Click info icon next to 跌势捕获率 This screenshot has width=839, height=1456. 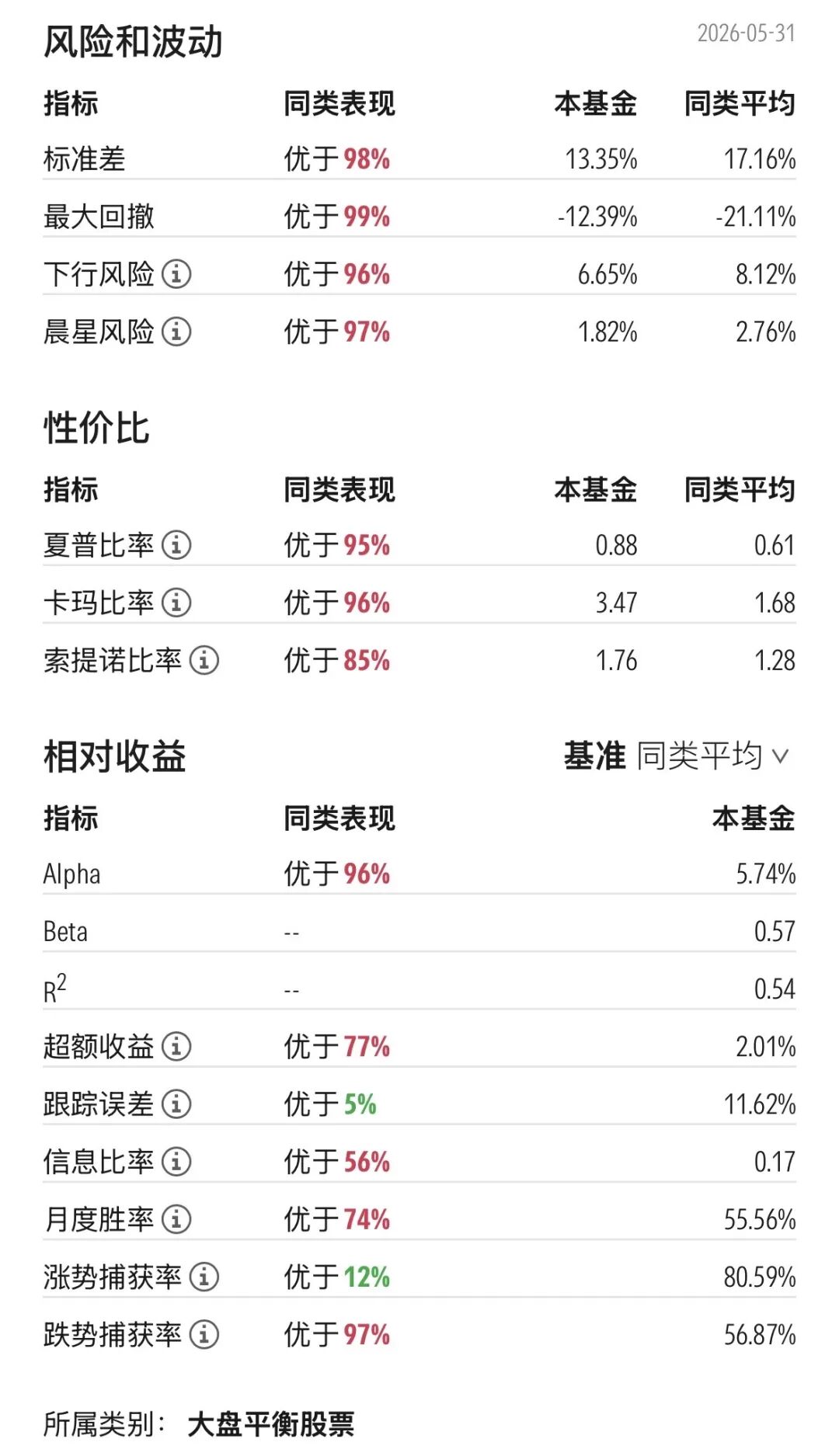pos(204,1335)
